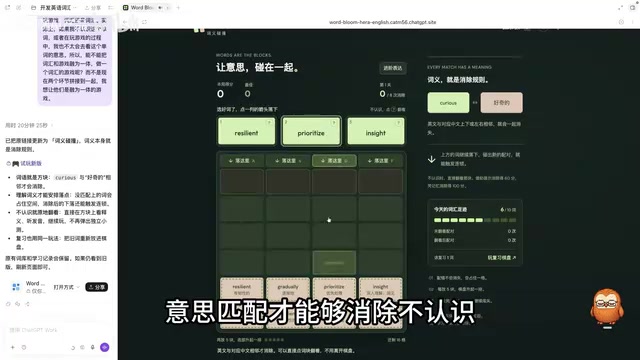Flip the insight card with its question mark
This screenshot has width=640, height=360.
pyautogui.click(x=398, y=122)
